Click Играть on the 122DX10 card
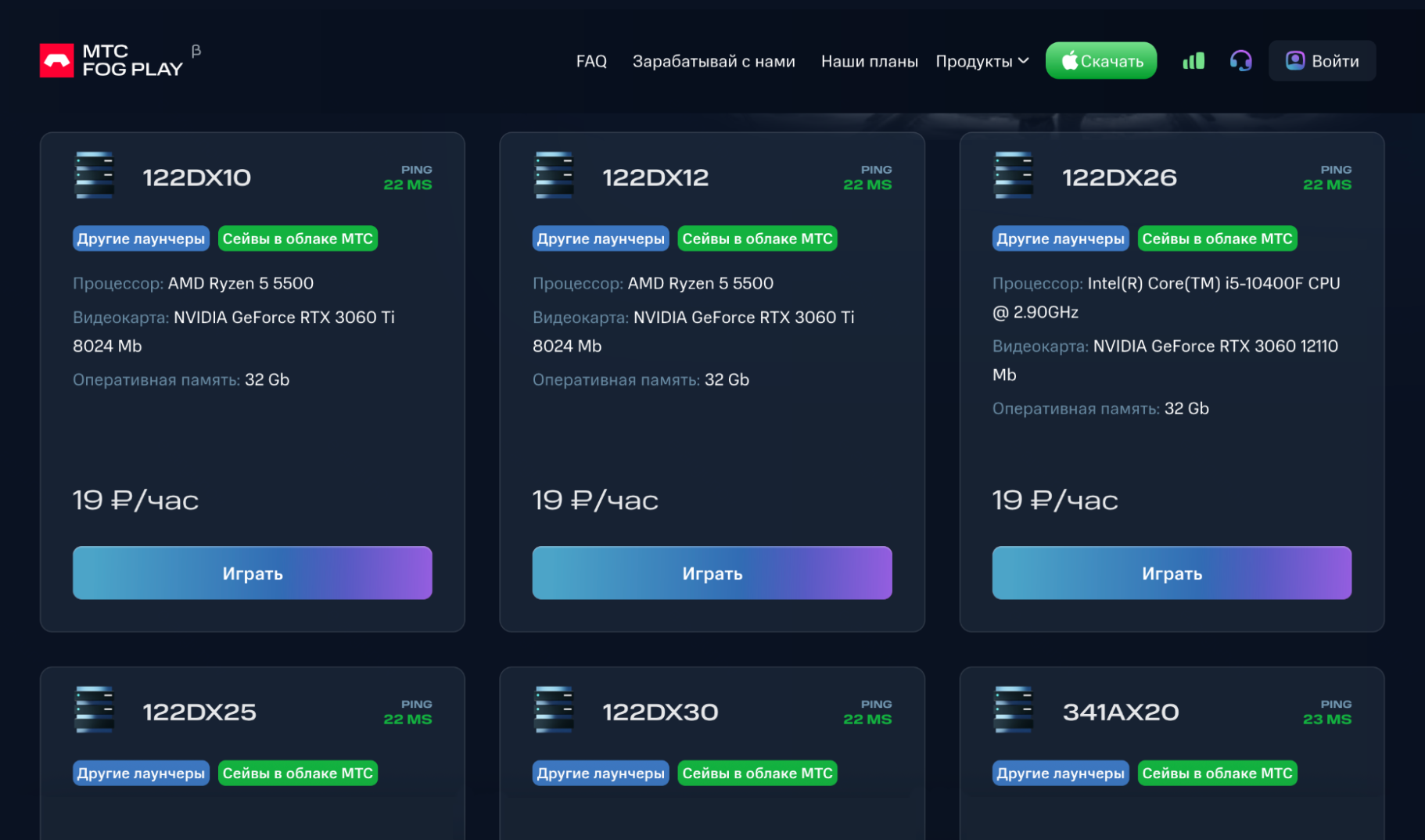 pyautogui.click(x=252, y=573)
